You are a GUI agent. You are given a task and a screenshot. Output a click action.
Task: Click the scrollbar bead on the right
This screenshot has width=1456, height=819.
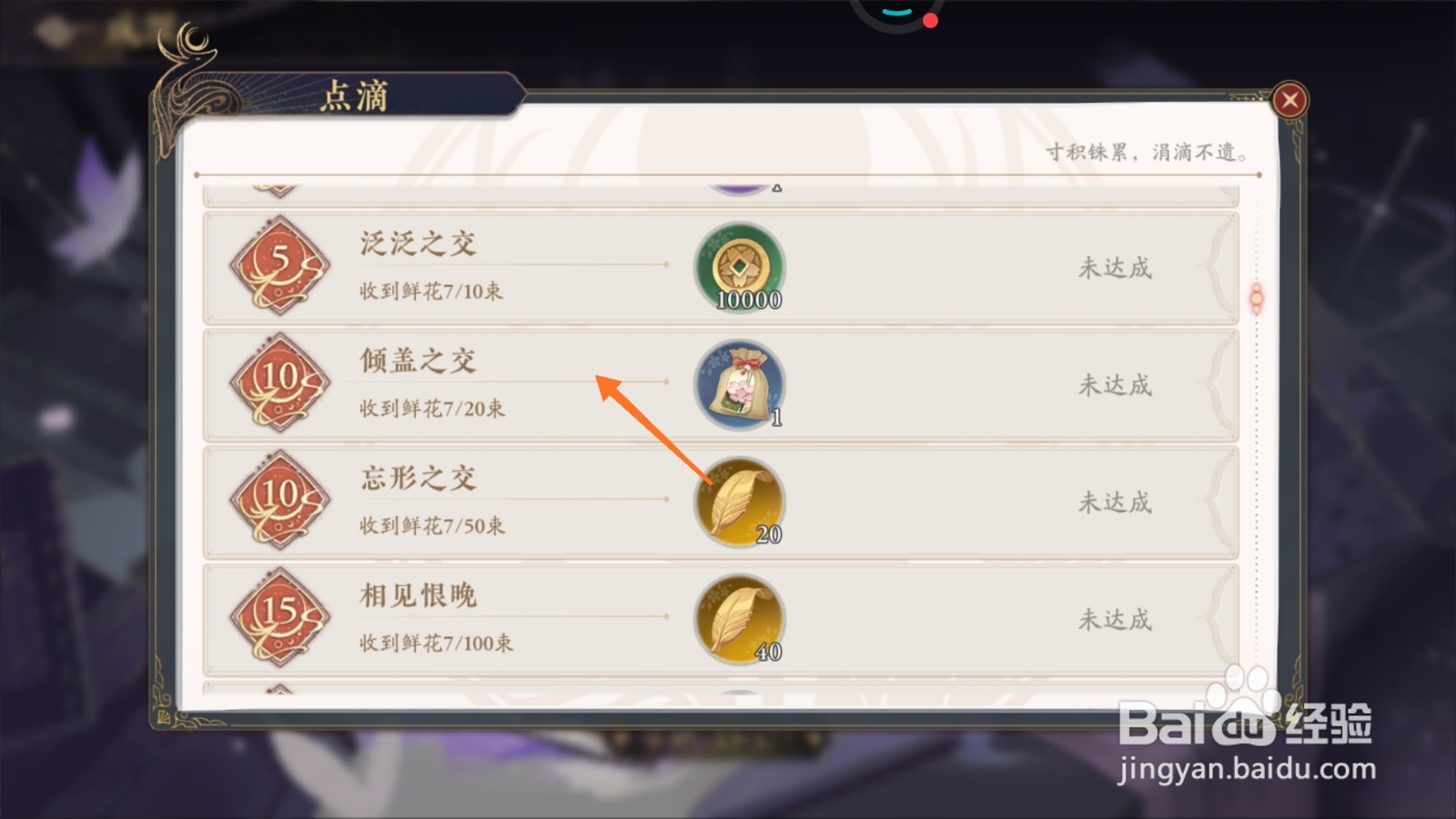[x=1257, y=298]
